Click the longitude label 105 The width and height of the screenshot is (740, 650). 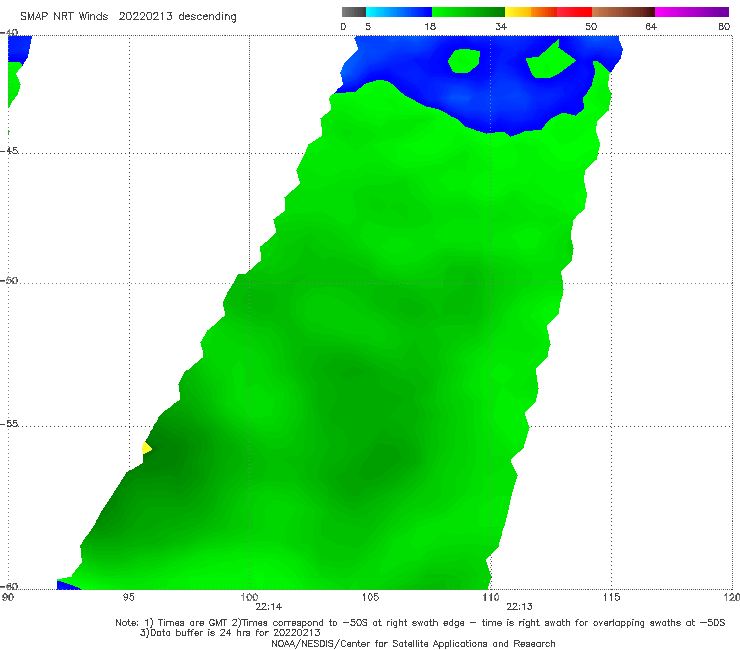(370, 598)
